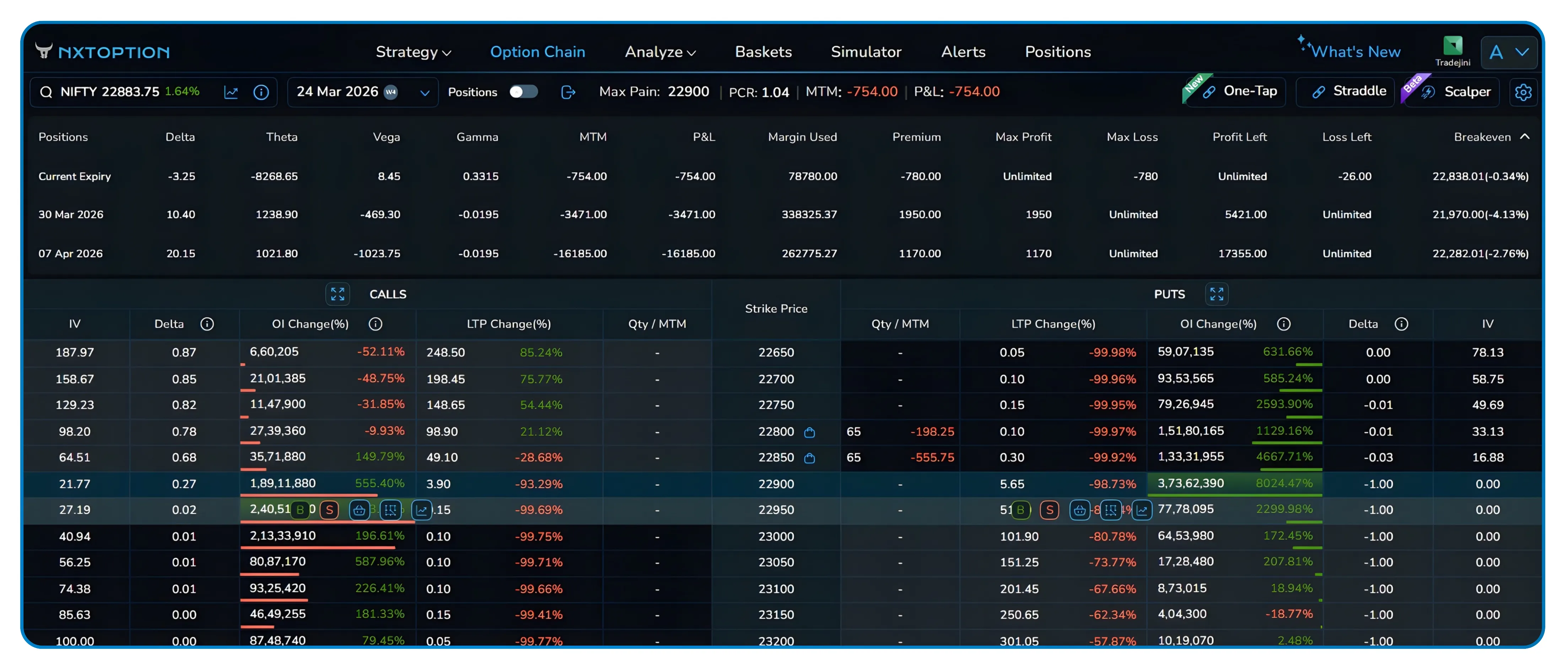Switch to the Option Chain tab
This screenshot has height=668, width=1568.
coord(538,52)
